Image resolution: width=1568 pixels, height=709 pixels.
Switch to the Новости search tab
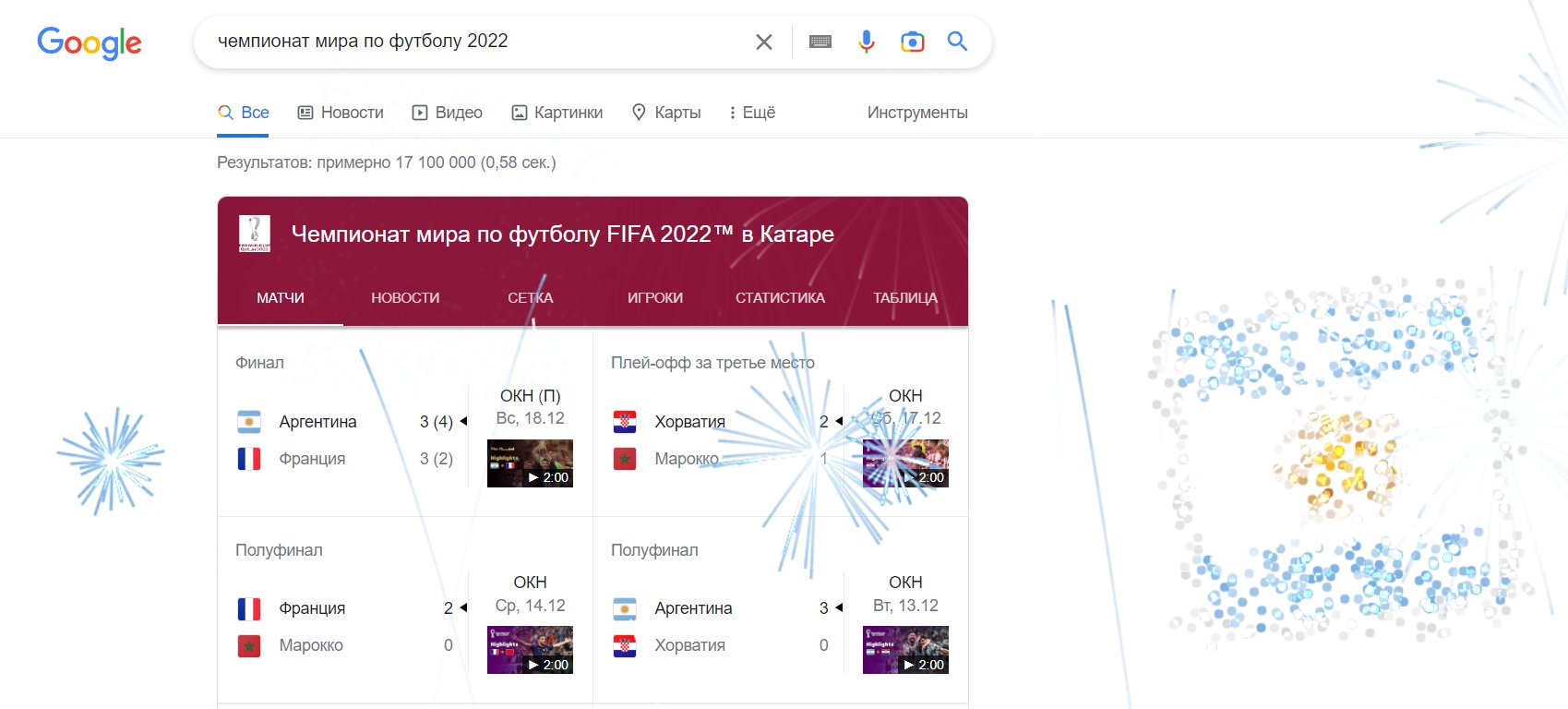[x=341, y=113]
